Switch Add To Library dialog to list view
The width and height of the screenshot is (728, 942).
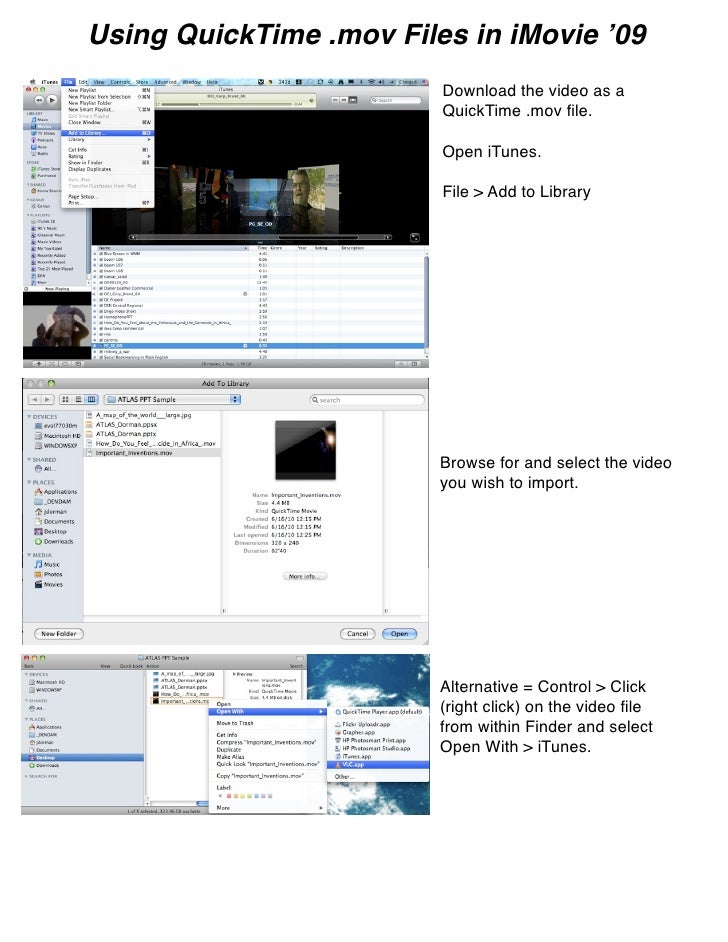click(x=78, y=400)
